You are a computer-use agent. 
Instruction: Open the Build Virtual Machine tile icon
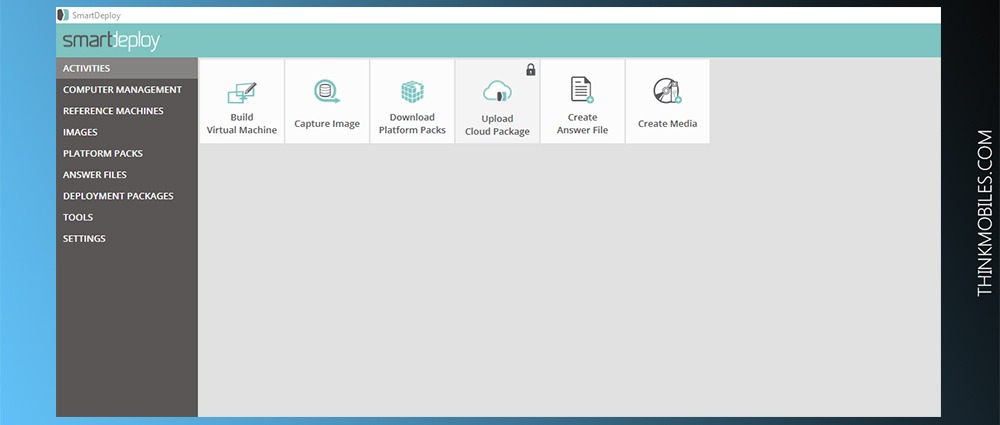(242, 93)
